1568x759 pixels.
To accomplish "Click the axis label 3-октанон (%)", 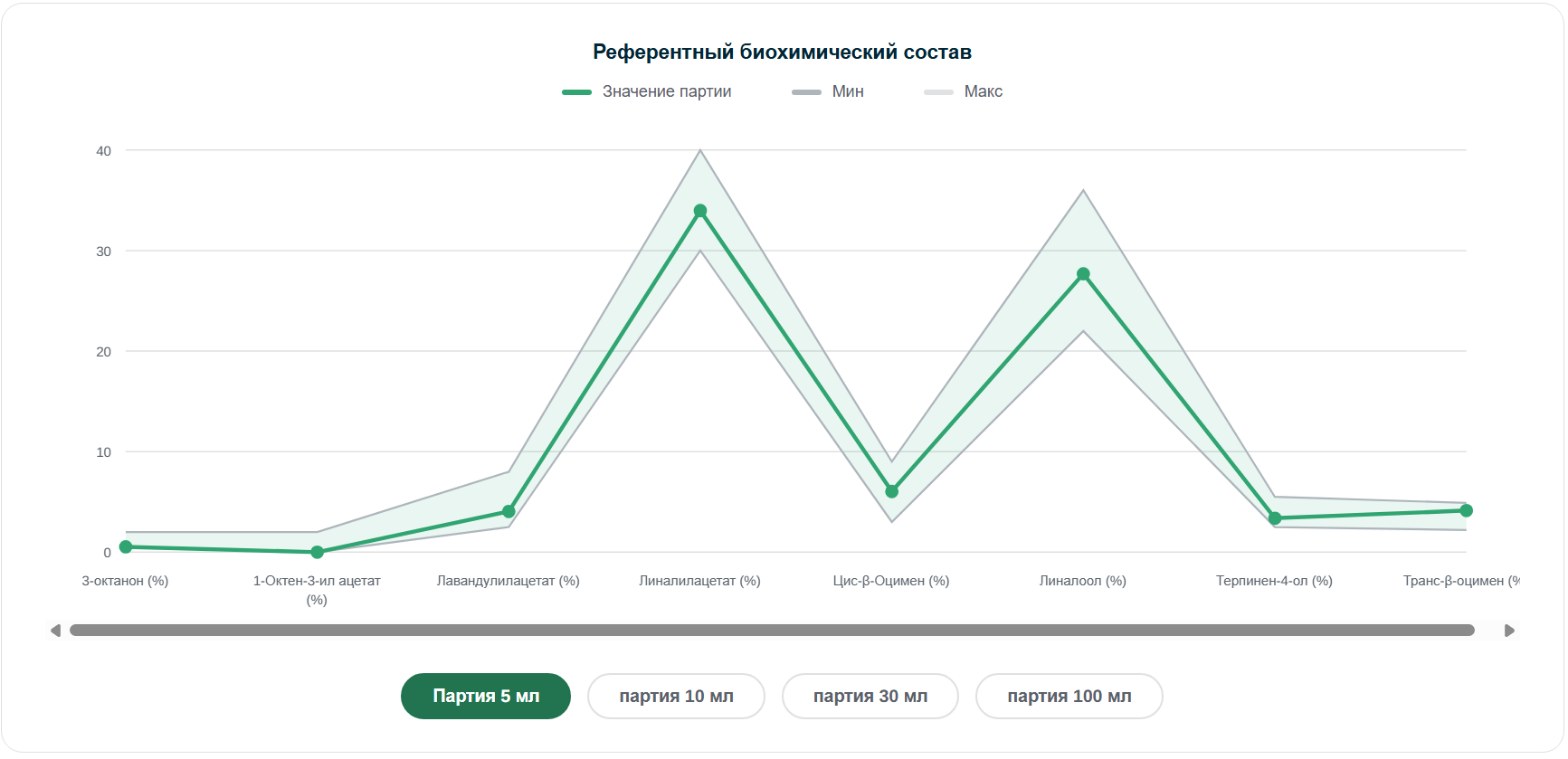I will [x=125, y=581].
